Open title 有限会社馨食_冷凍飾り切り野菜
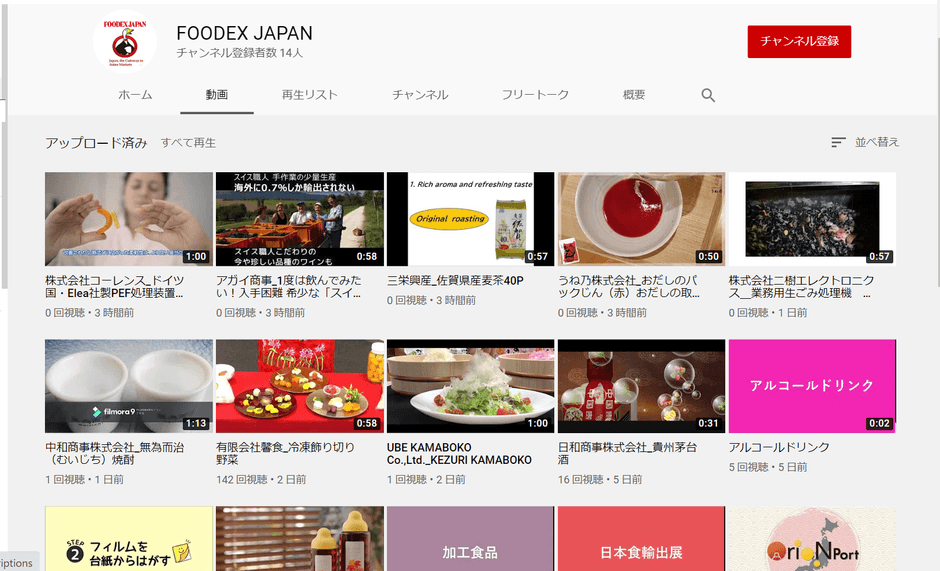This screenshot has width=940, height=571. 285,453
